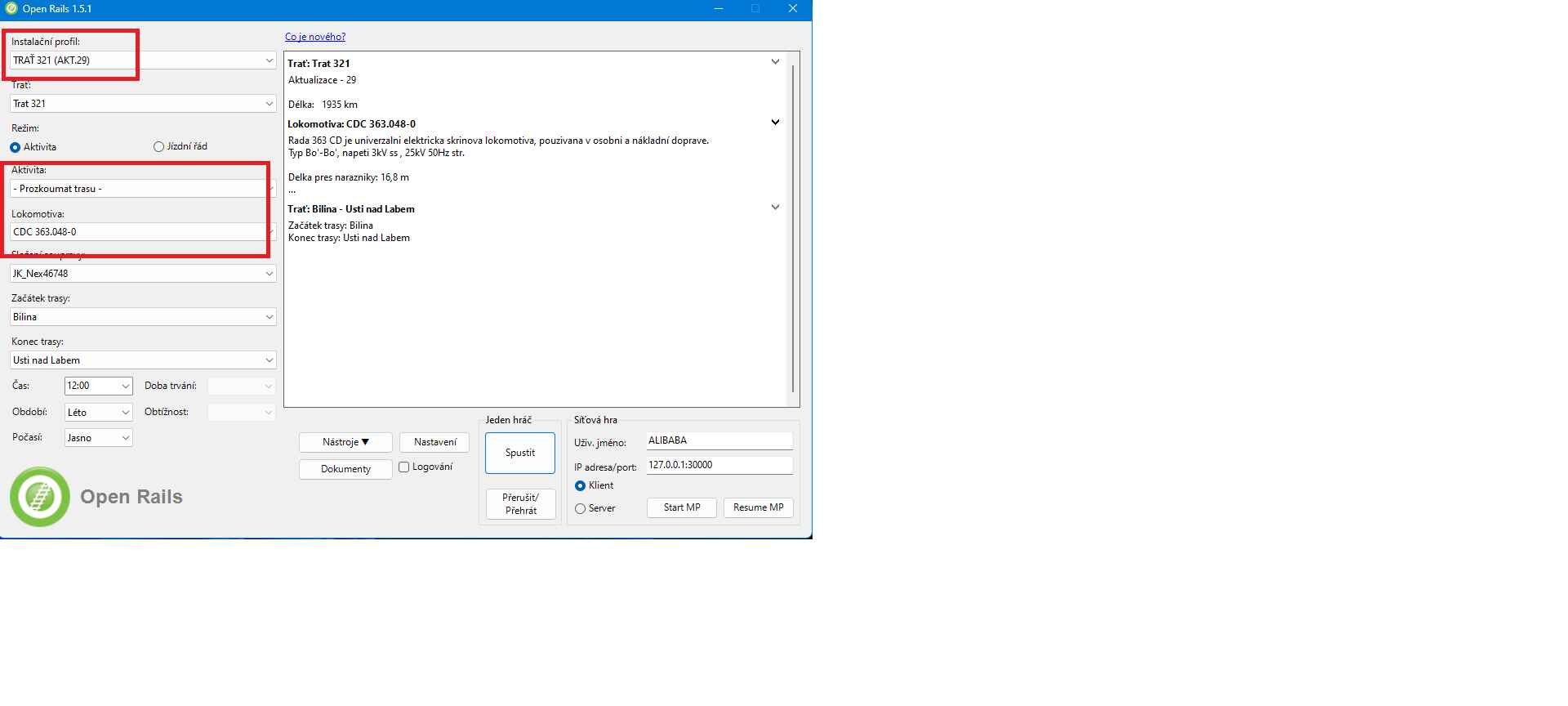Image resolution: width=1568 pixels, height=706 pixels.
Task: Click the Uživ. jméno field with ALIBABA
Action: coord(719,440)
